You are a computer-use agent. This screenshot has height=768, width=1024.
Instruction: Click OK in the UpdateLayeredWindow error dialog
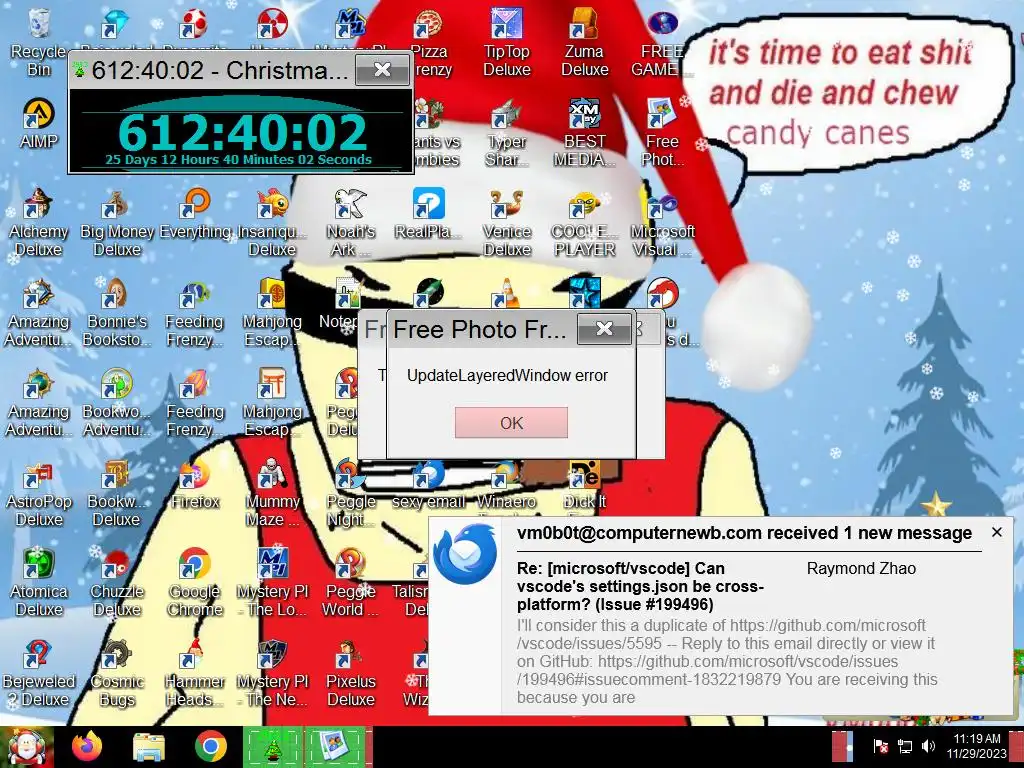511,423
